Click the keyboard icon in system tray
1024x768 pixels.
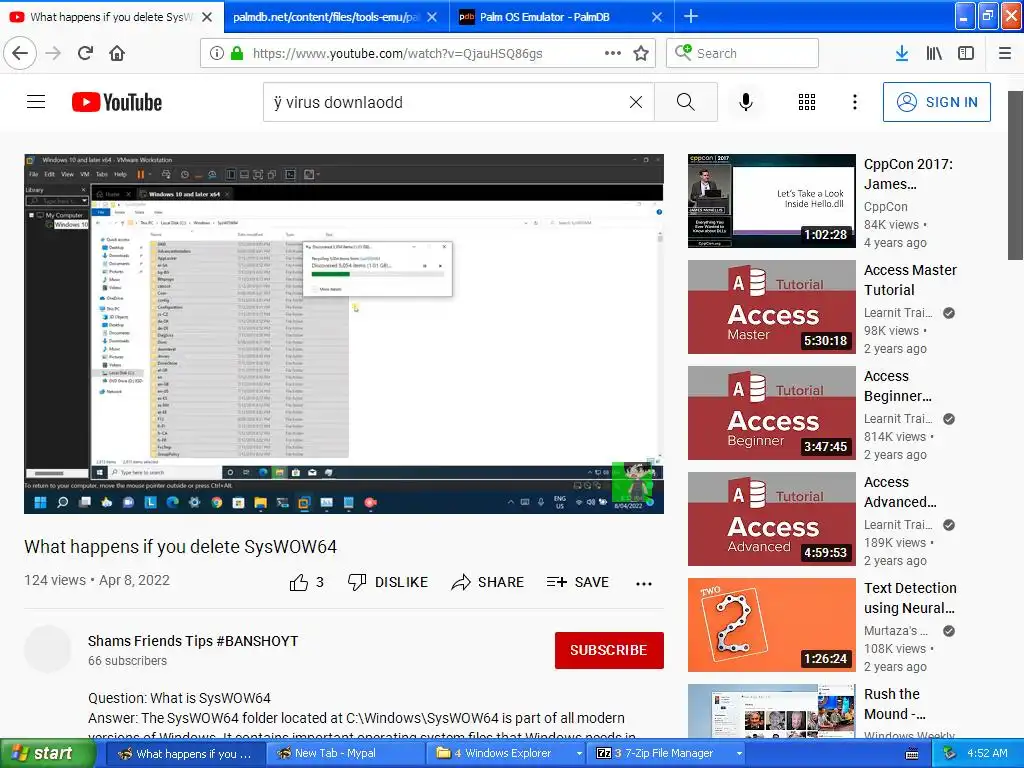pyautogui.click(x=912, y=754)
